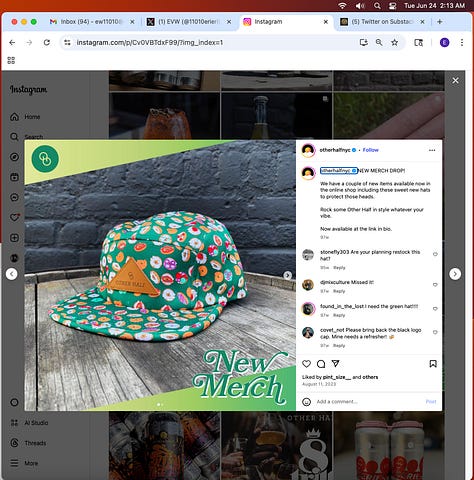474x480 pixels.
Task: Close the Instagram browser tab
Action: click(x=326, y=22)
